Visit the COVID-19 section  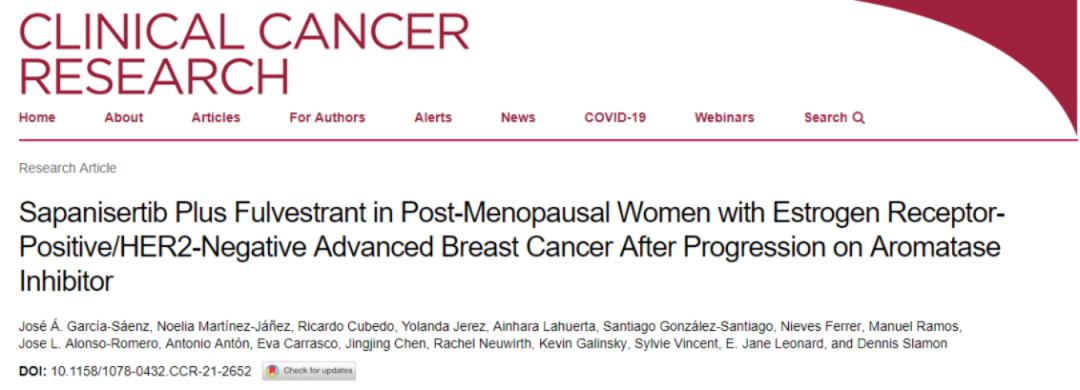615,117
